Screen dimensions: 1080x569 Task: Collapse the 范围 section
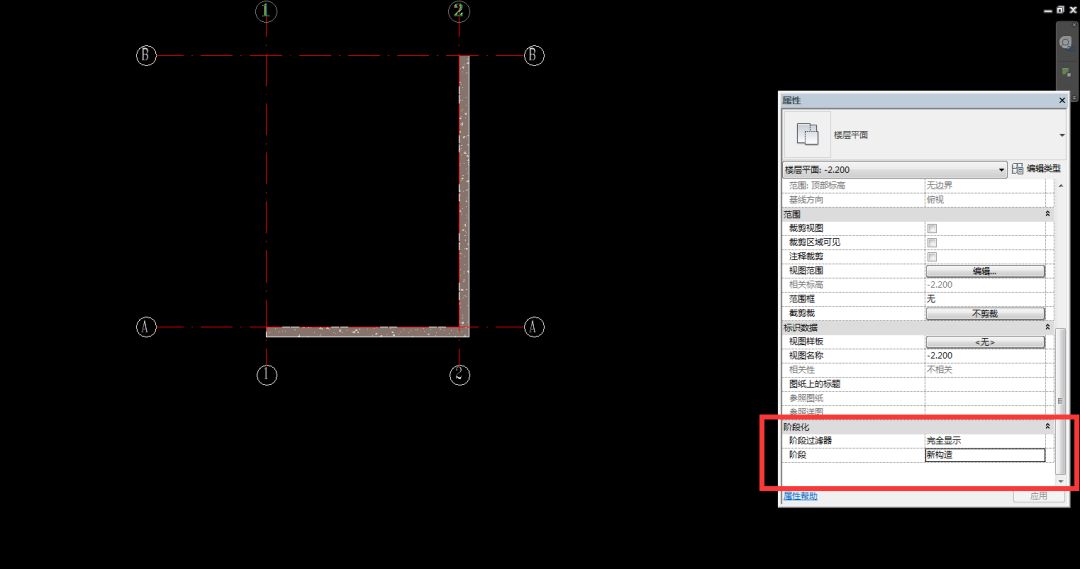click(1048, 214)
